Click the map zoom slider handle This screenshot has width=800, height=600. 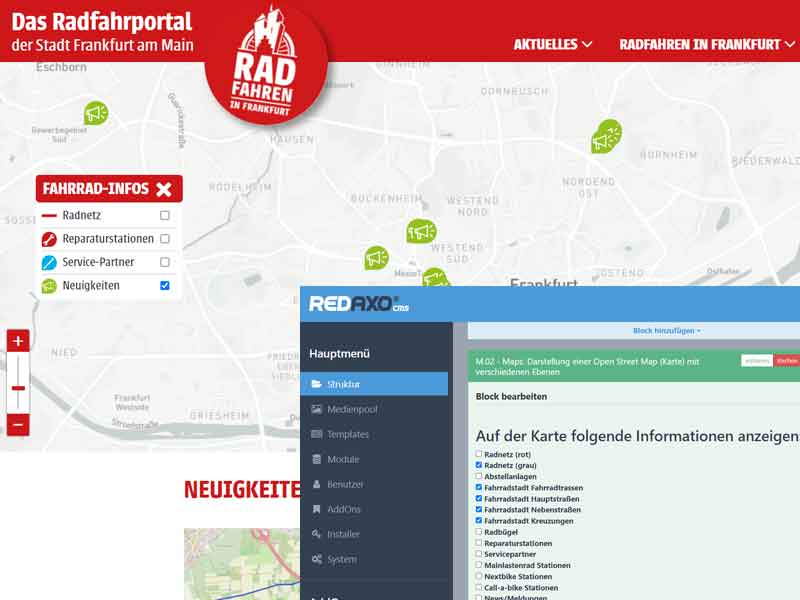coord(18,388)
